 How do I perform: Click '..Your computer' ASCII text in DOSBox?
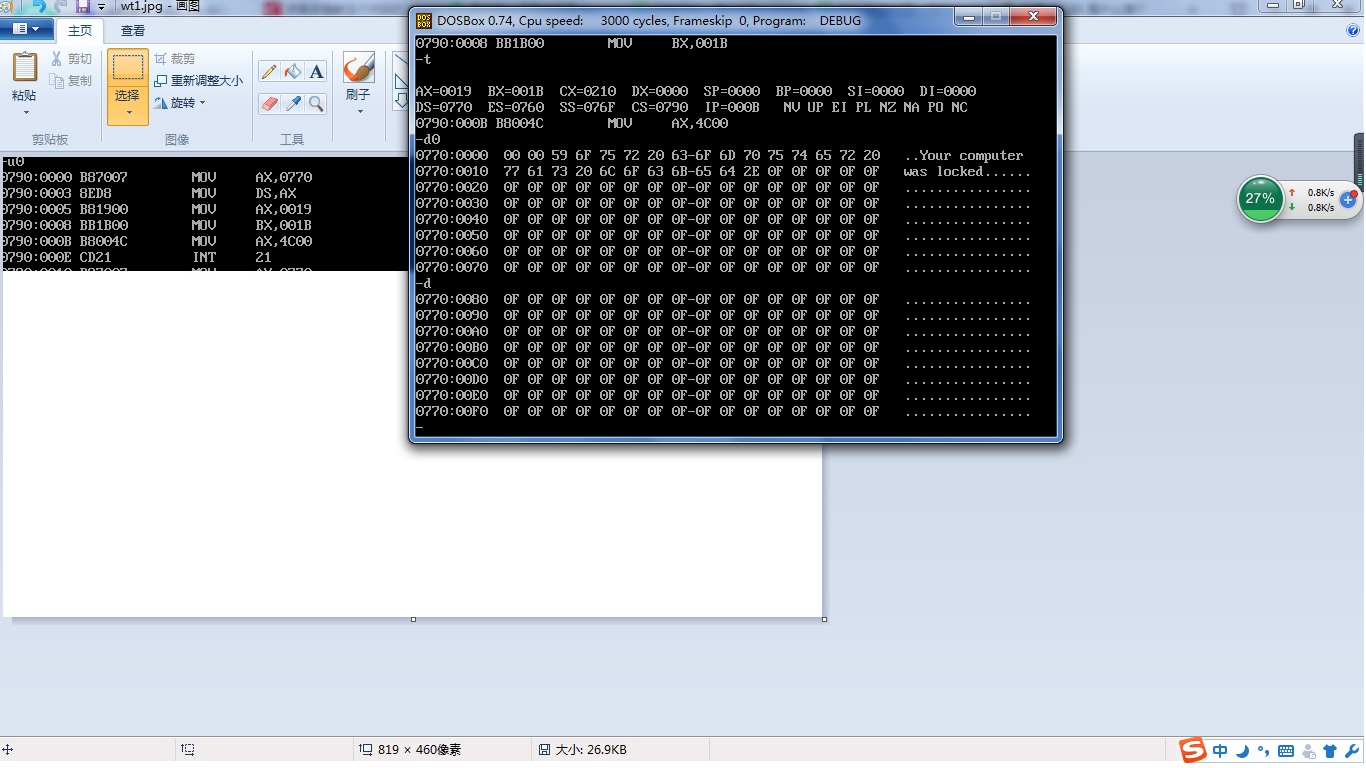click(963, 155)
